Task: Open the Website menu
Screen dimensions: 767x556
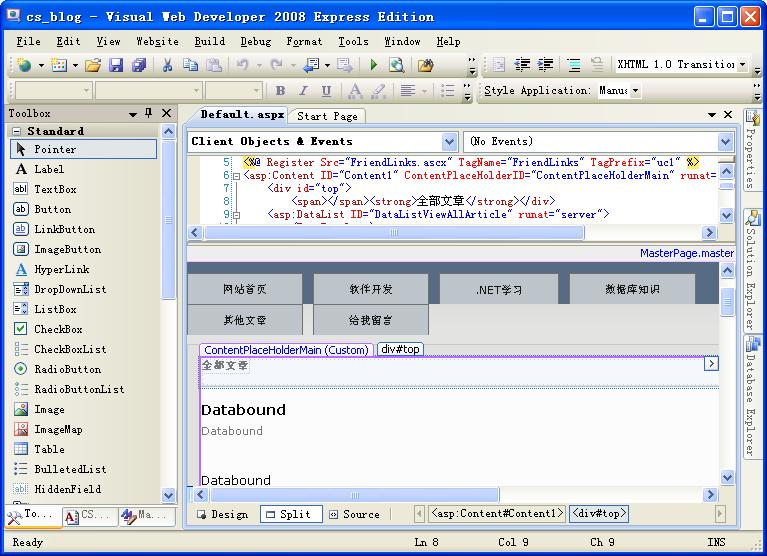Action: tap(157, 41)
